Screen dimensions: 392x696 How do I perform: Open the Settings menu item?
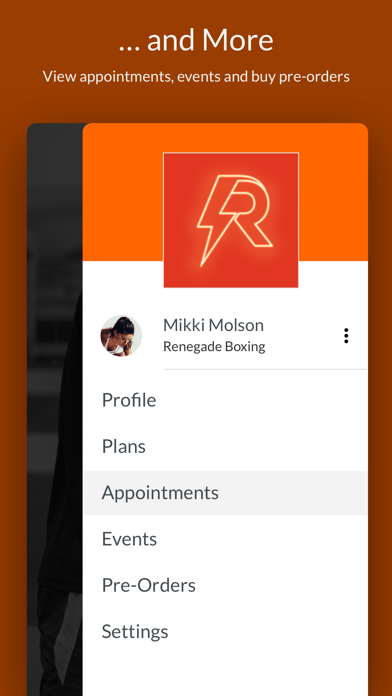[x=226, y=631]
